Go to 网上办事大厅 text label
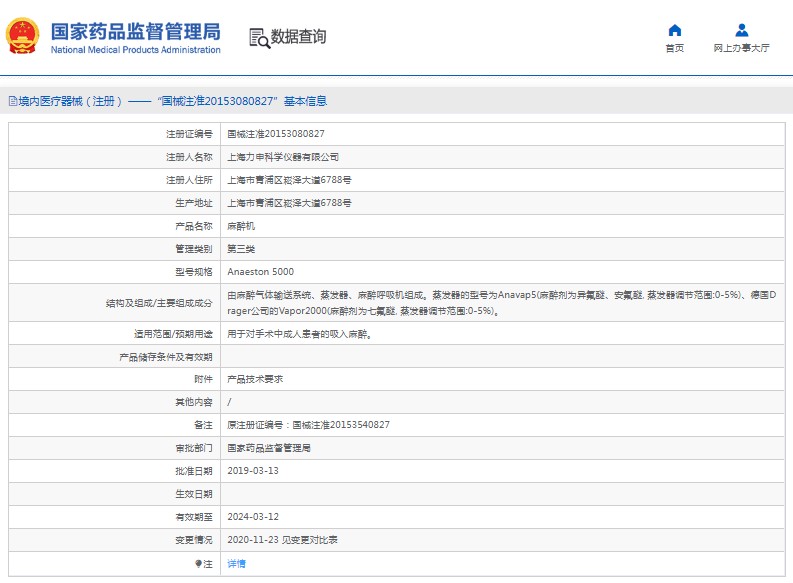The image size is (793, 583). click(741, 48)
